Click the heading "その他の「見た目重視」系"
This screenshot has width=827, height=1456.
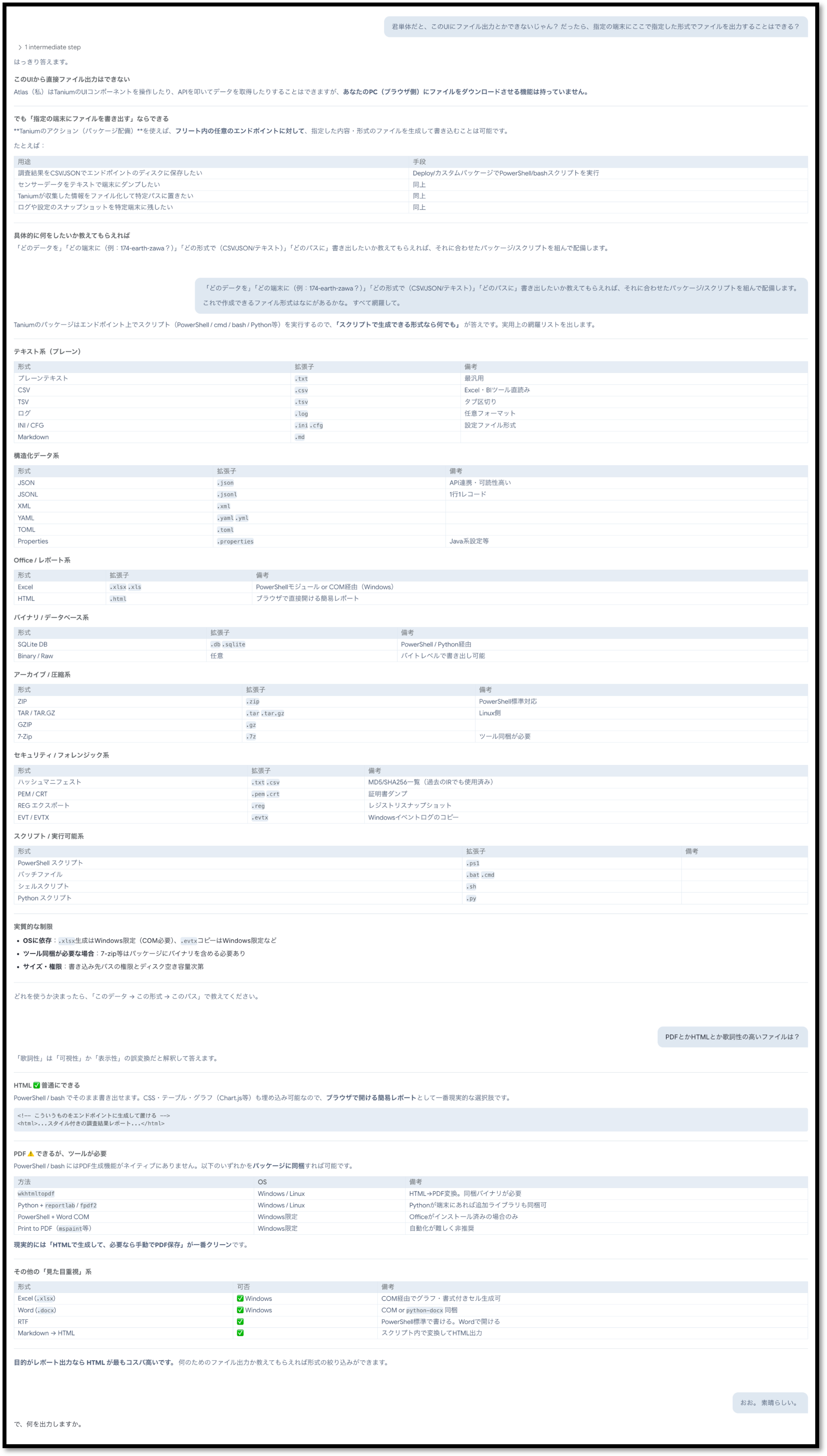[x=53, y=1271]
